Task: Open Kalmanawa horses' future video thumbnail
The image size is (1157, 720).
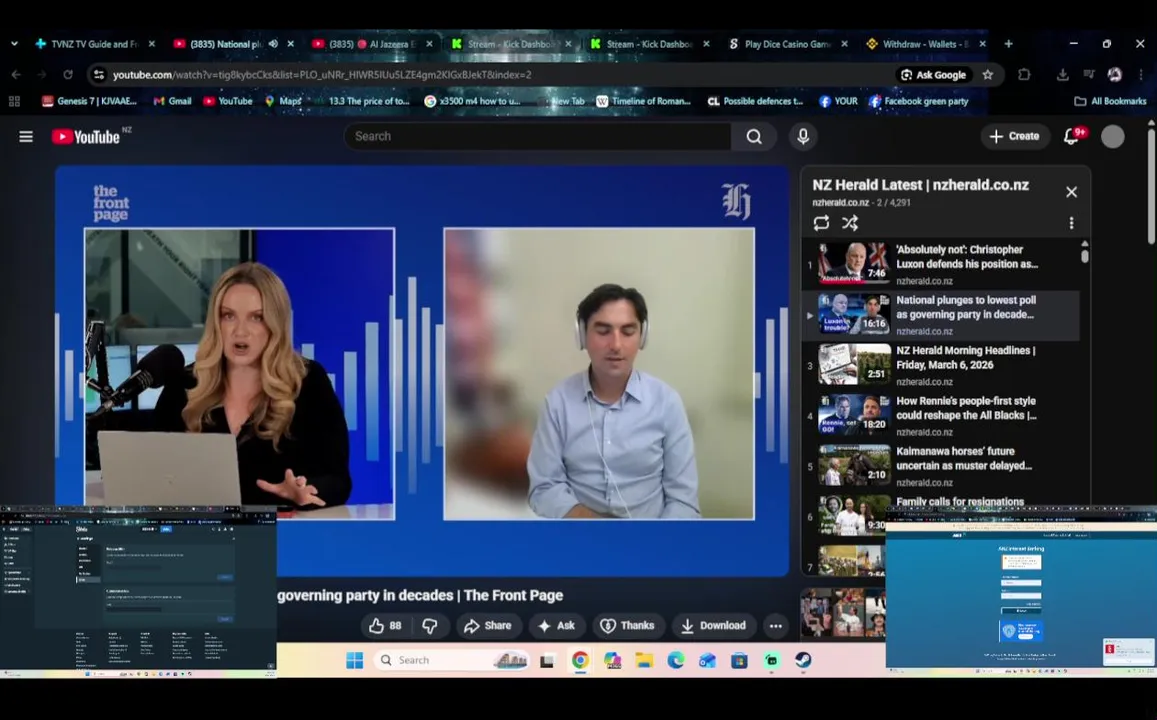Action: point(854,465)
